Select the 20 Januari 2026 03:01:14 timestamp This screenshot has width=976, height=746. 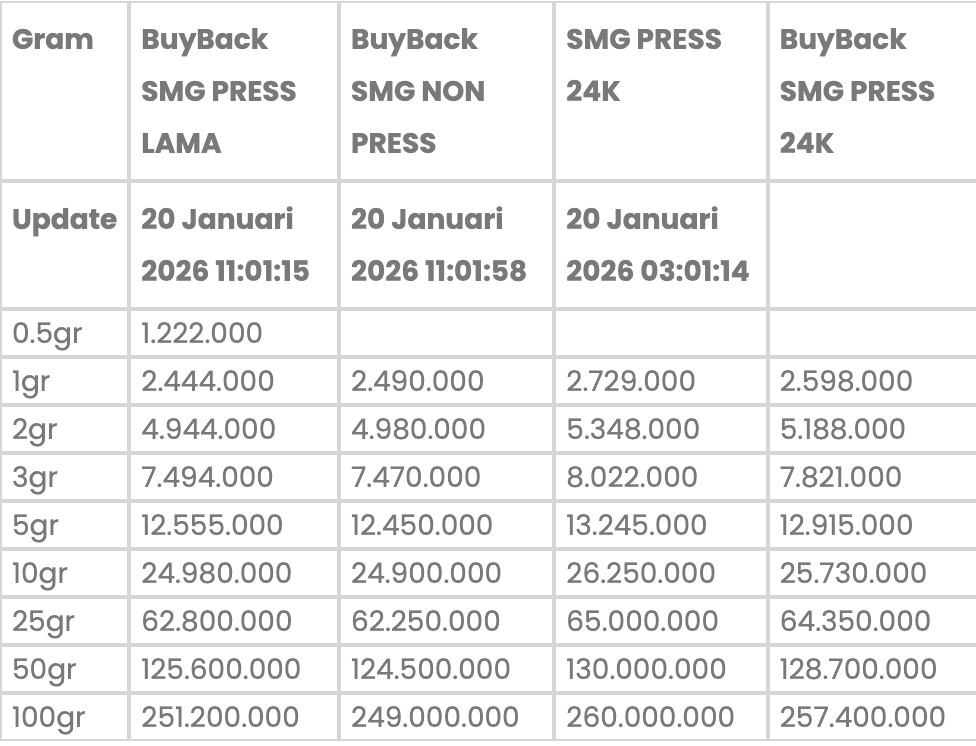657,245
